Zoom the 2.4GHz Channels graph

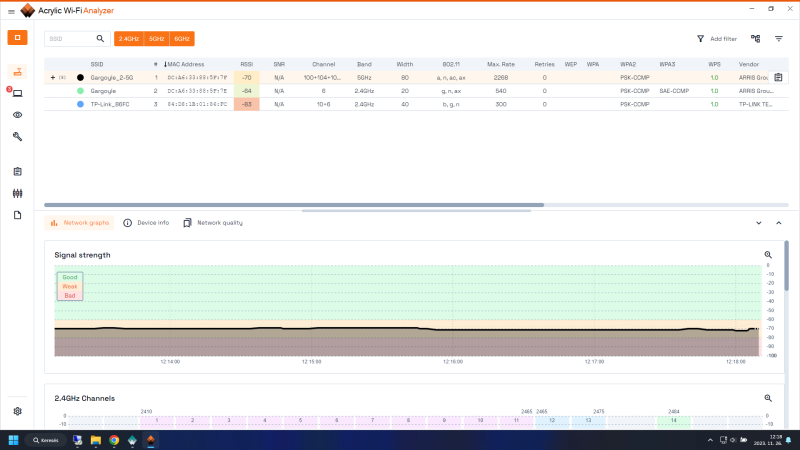coord(768,398)
